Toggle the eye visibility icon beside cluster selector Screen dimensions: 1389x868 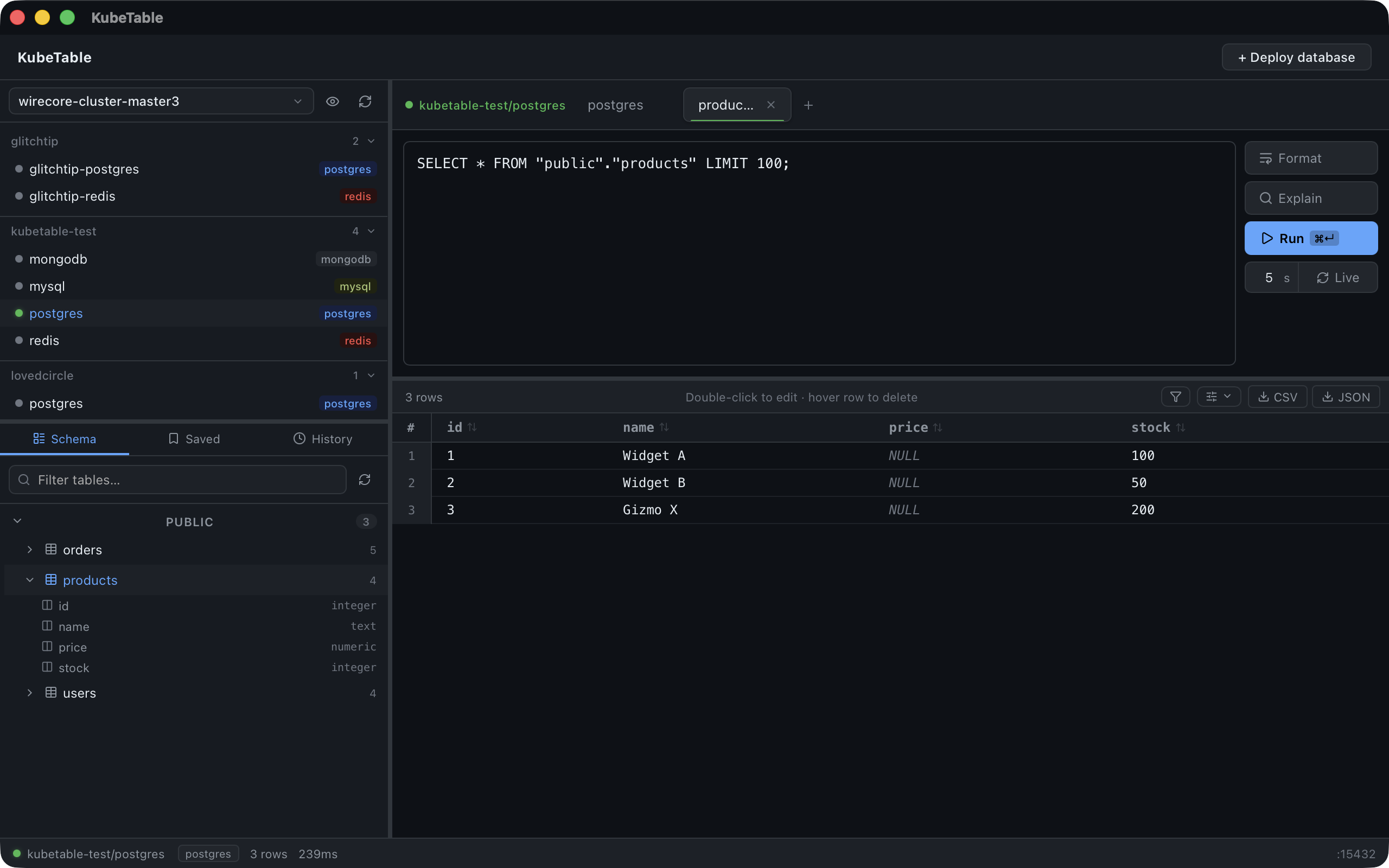[x=332, y=101]
